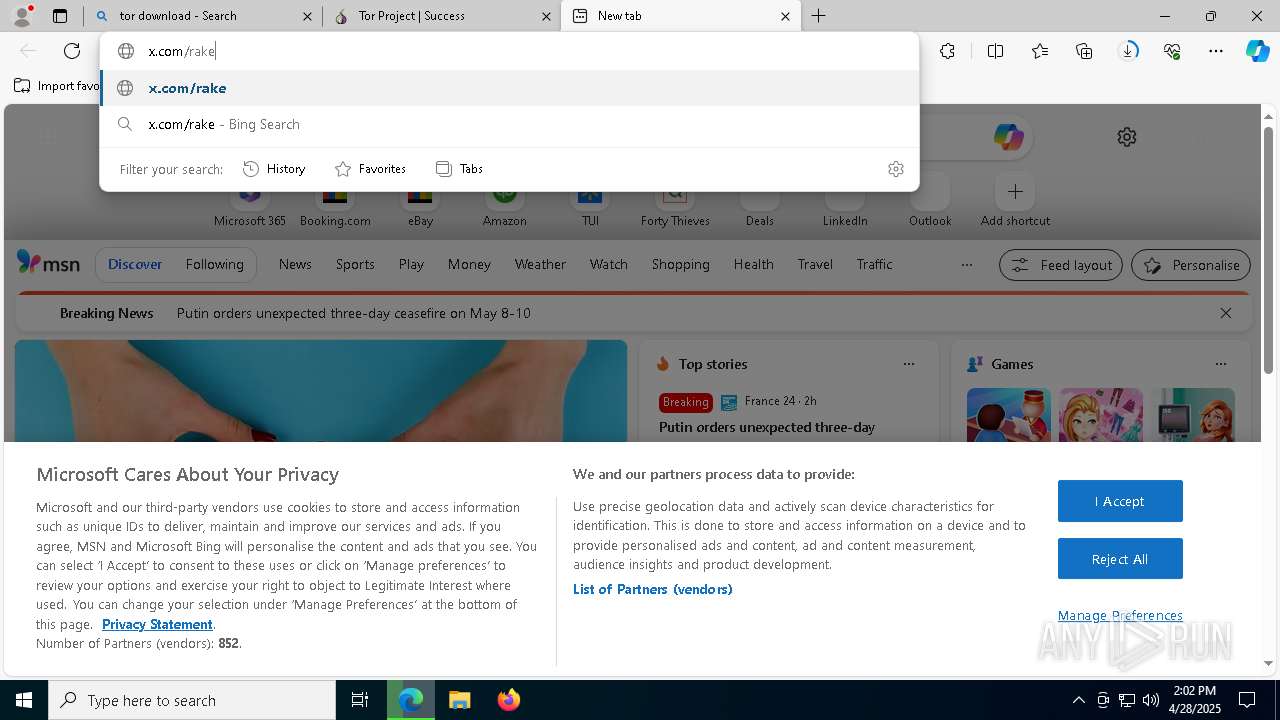Open the Edge profile avatar icon
This screenshot has height=720, width=1280.
click(x=21, y=16)
